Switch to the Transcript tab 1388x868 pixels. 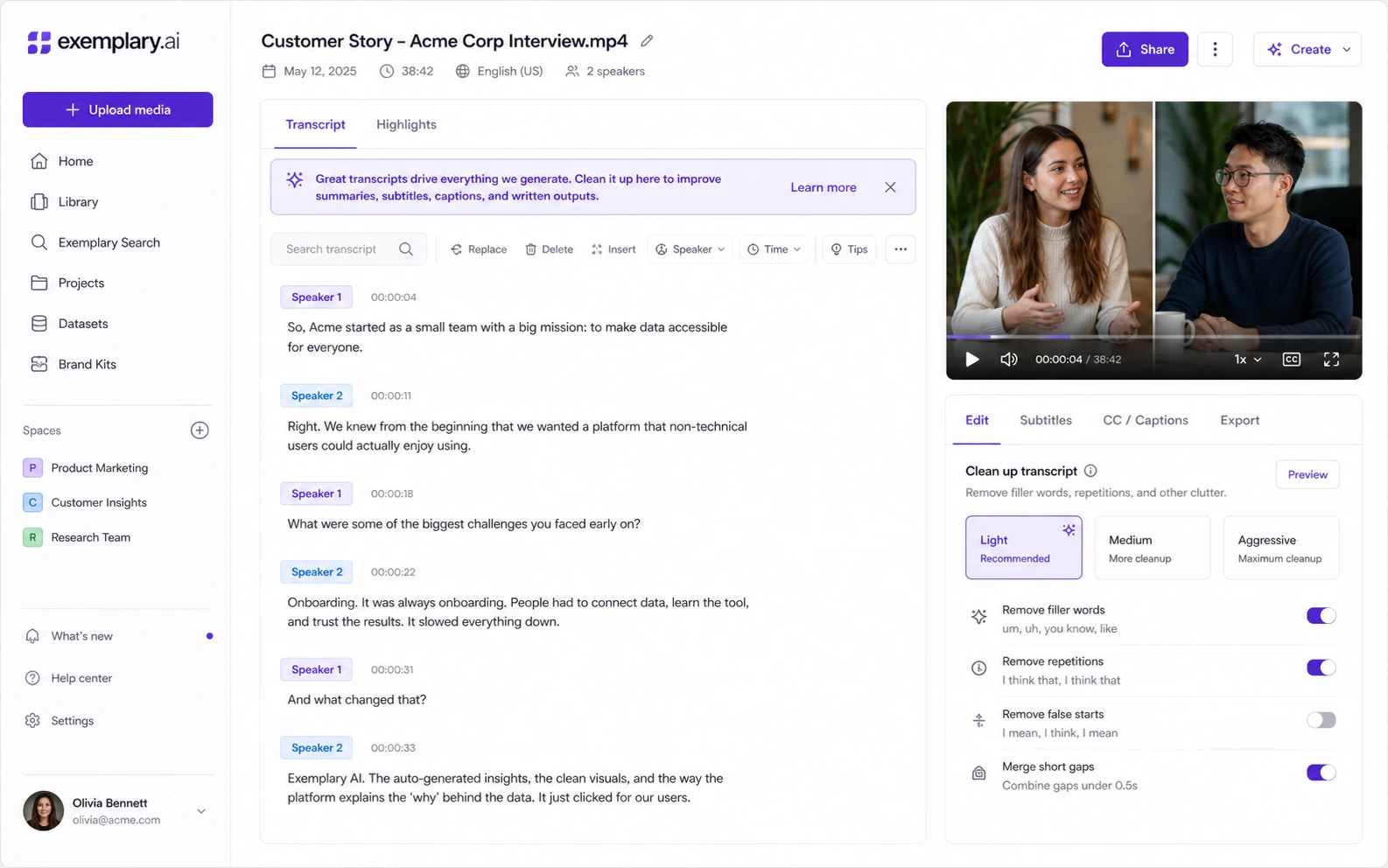click(x=315, y=124)
